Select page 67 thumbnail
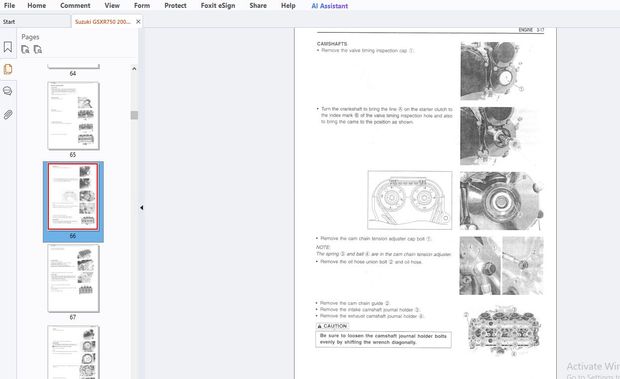 pos(73,278)
